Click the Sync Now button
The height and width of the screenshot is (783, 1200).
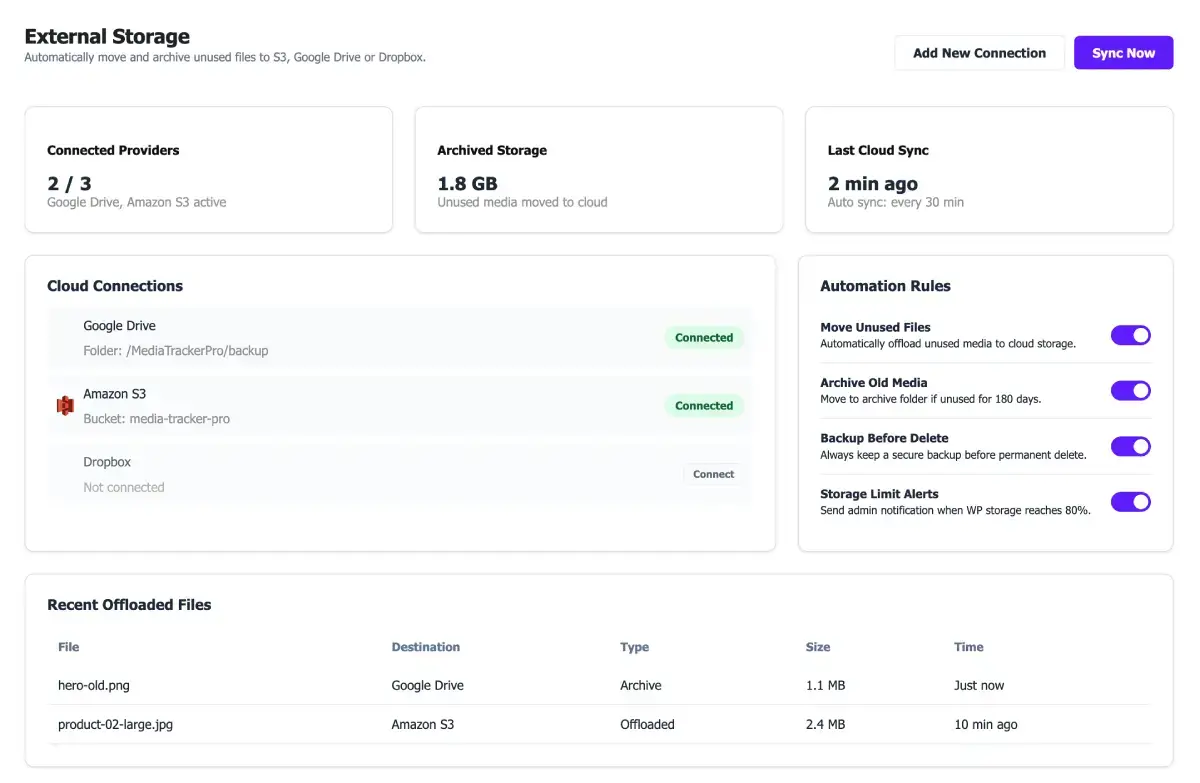pos(1123,53)
